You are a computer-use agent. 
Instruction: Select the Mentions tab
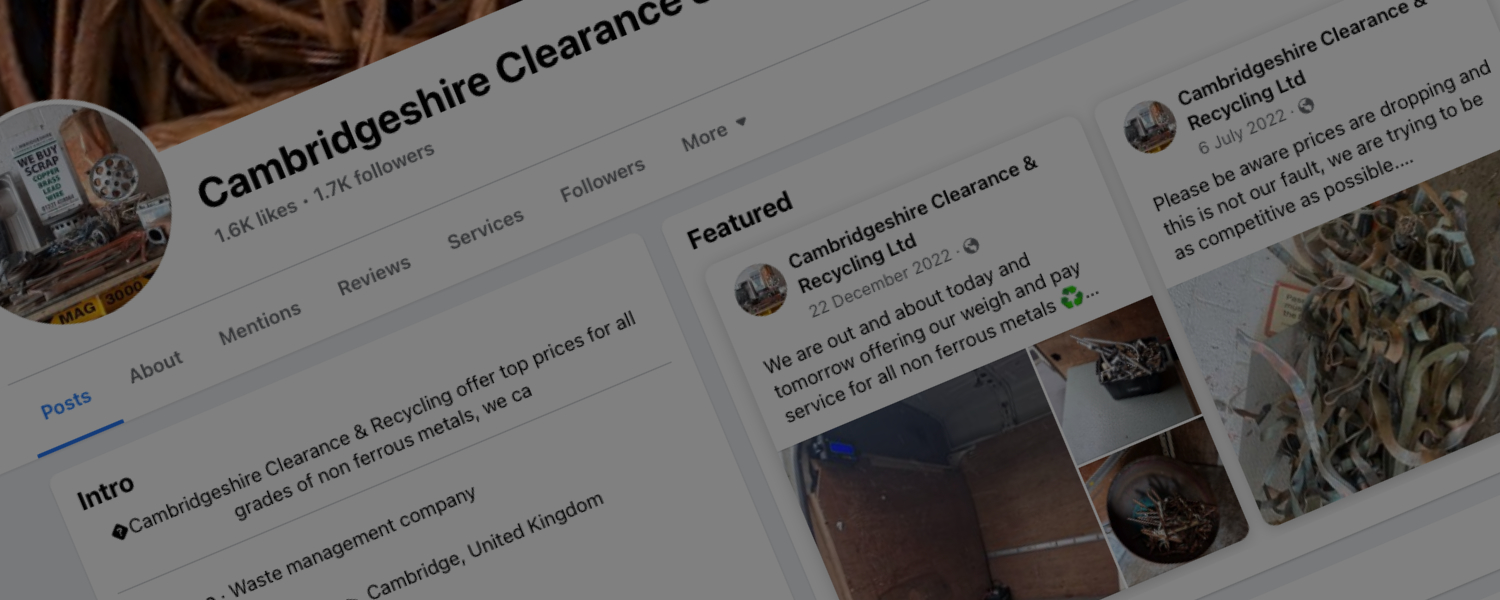(260, 323)
